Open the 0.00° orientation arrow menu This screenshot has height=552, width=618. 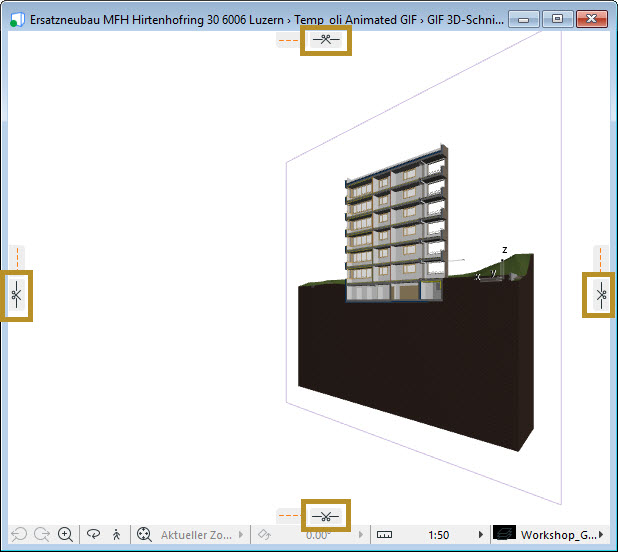360,535
